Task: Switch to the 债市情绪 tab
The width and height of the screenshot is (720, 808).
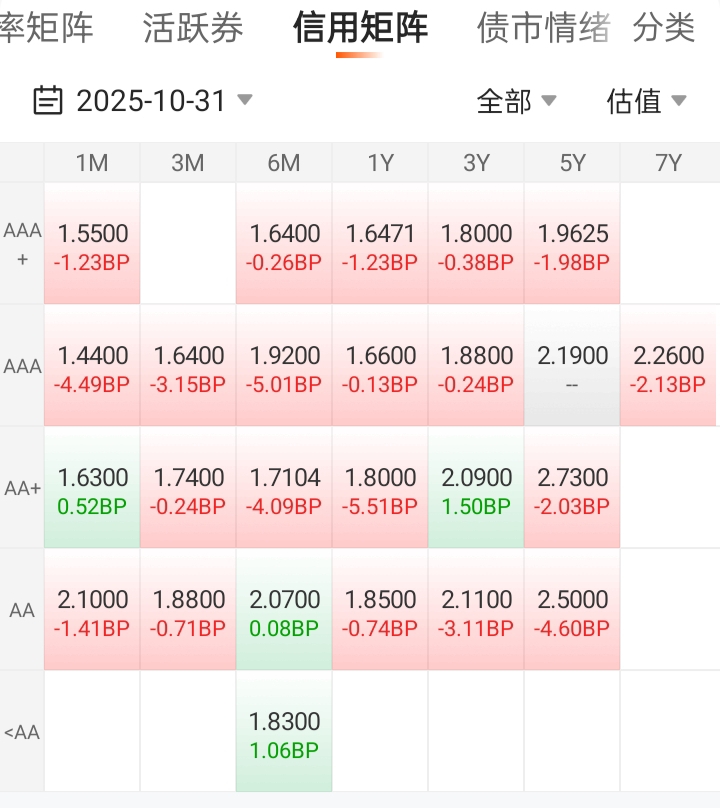Action: (x=543, y=28)
